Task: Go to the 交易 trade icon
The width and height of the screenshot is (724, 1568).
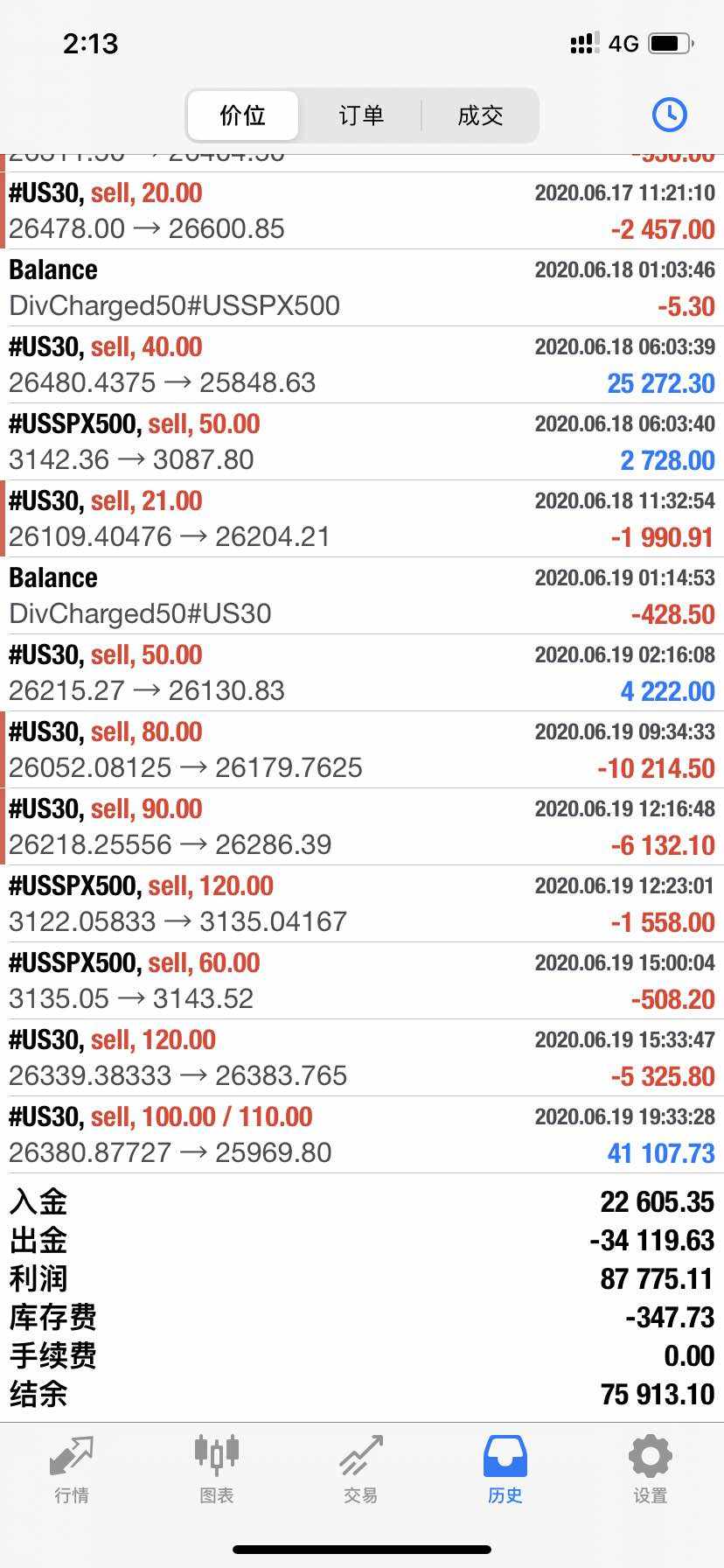Action: (360, 1456)
